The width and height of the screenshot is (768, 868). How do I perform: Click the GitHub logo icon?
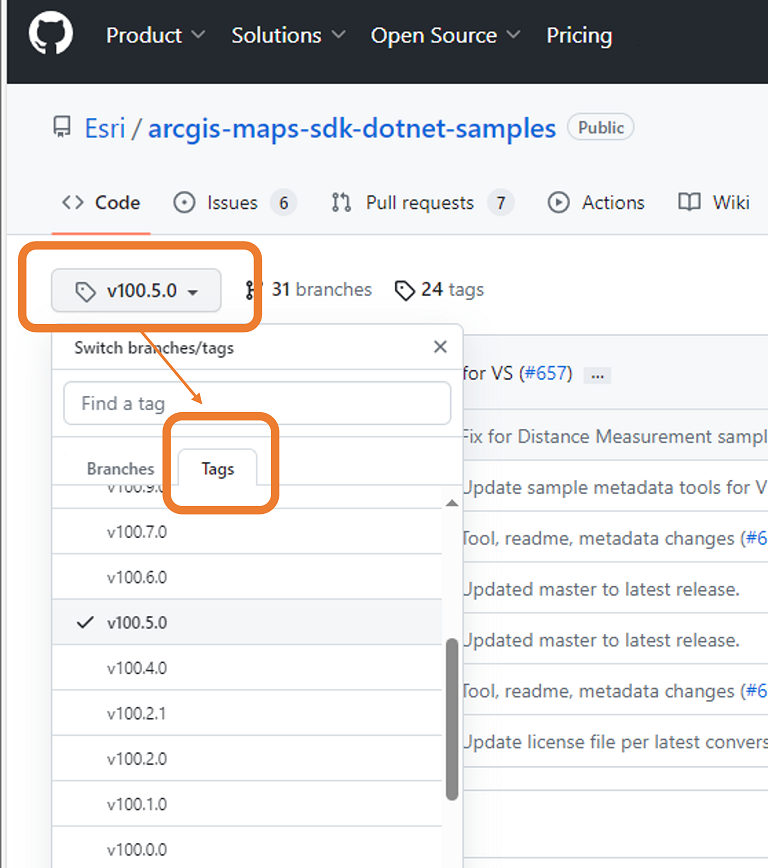pyautogui.click(x=50, y=34)
